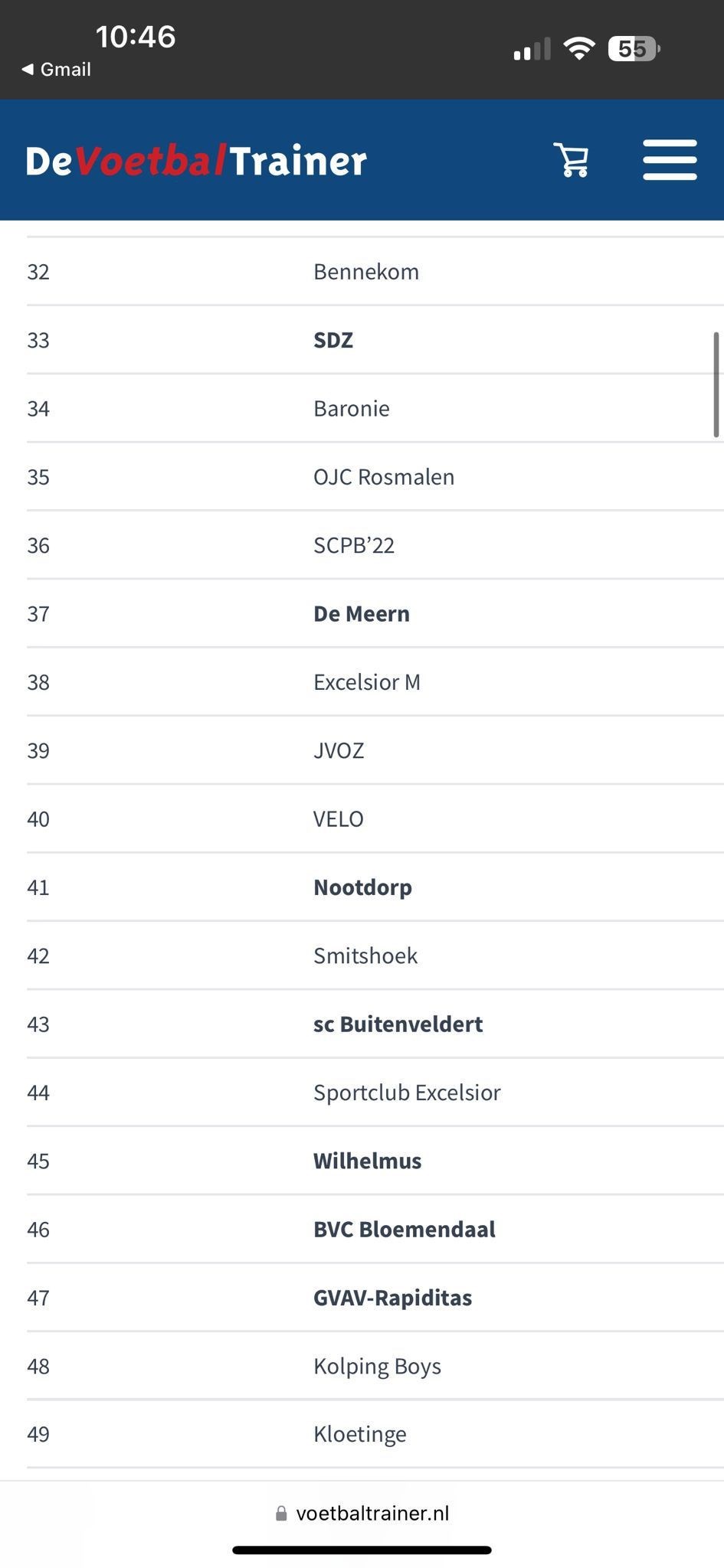This screenshot has width=724, height=1568.
Task: Tap the Wi-Fi status icon
Action: tap(579, 49)
